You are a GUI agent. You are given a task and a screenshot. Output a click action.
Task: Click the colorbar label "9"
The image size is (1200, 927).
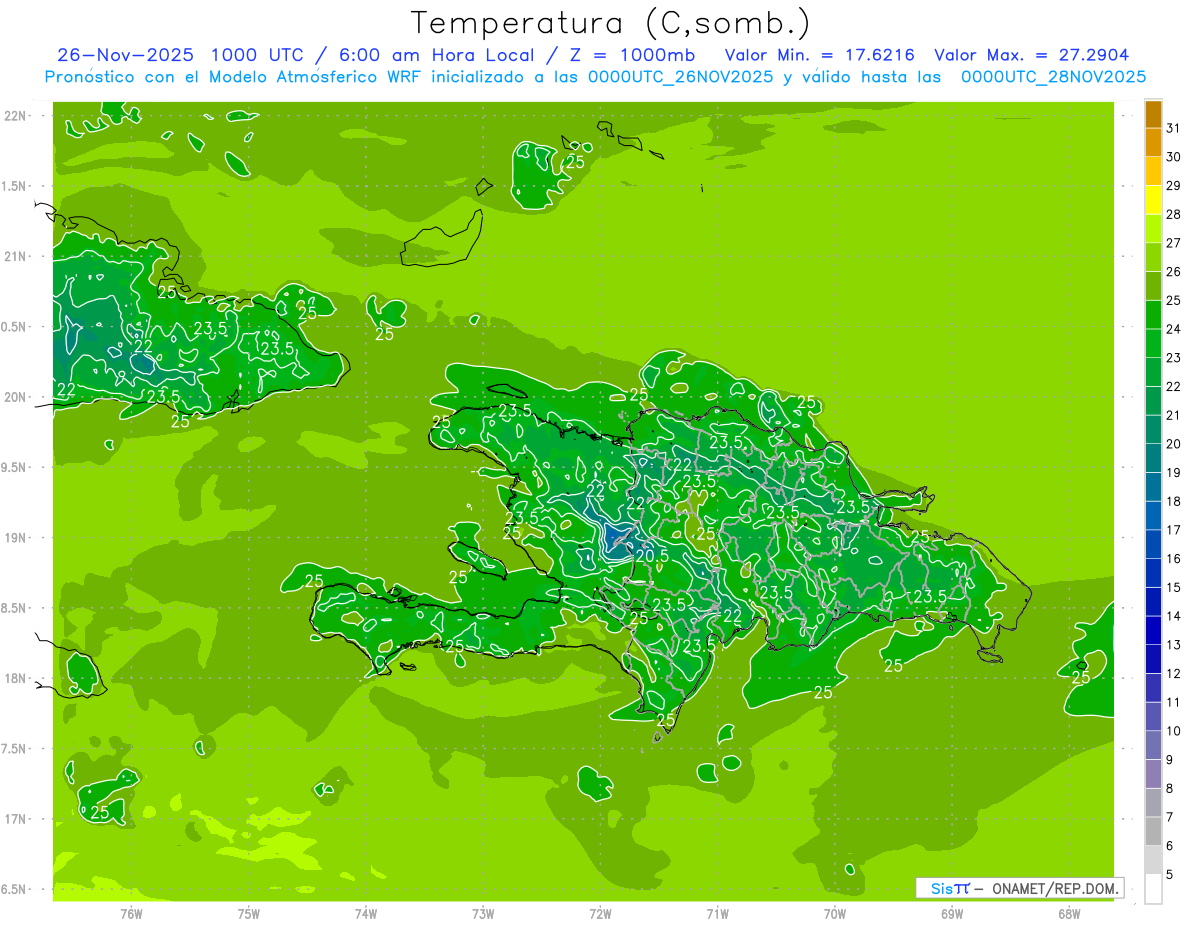tap(1170, 760)
